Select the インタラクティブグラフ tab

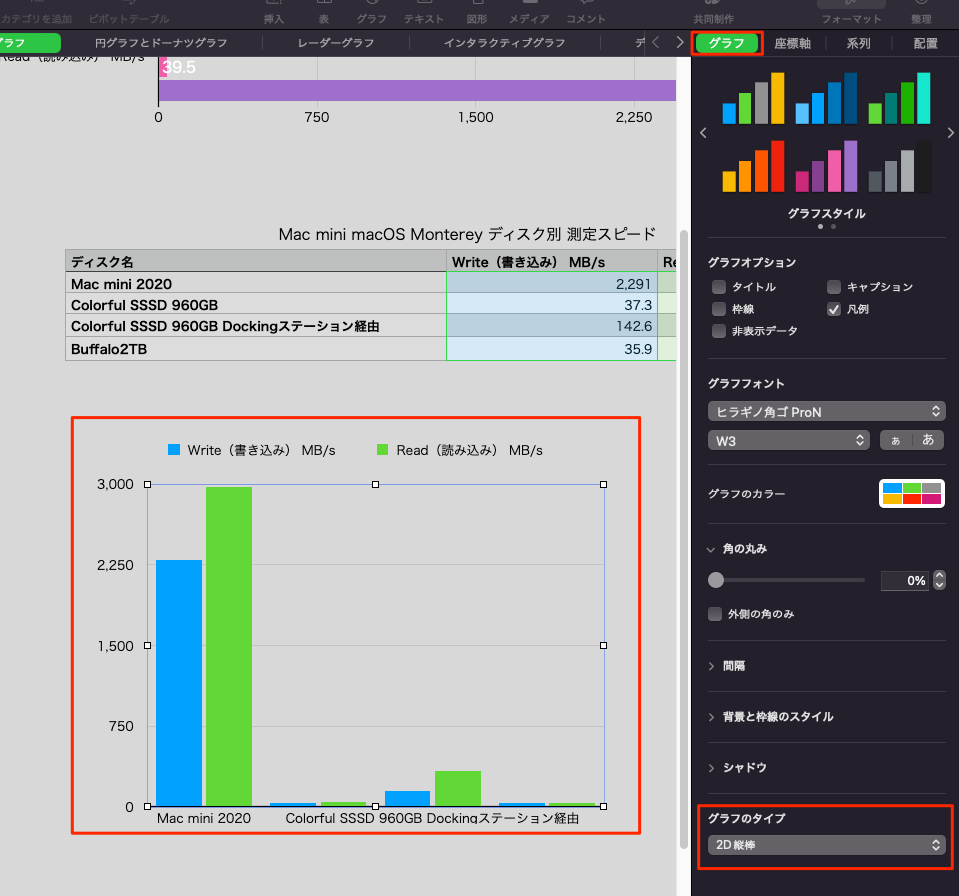point(505,43)
